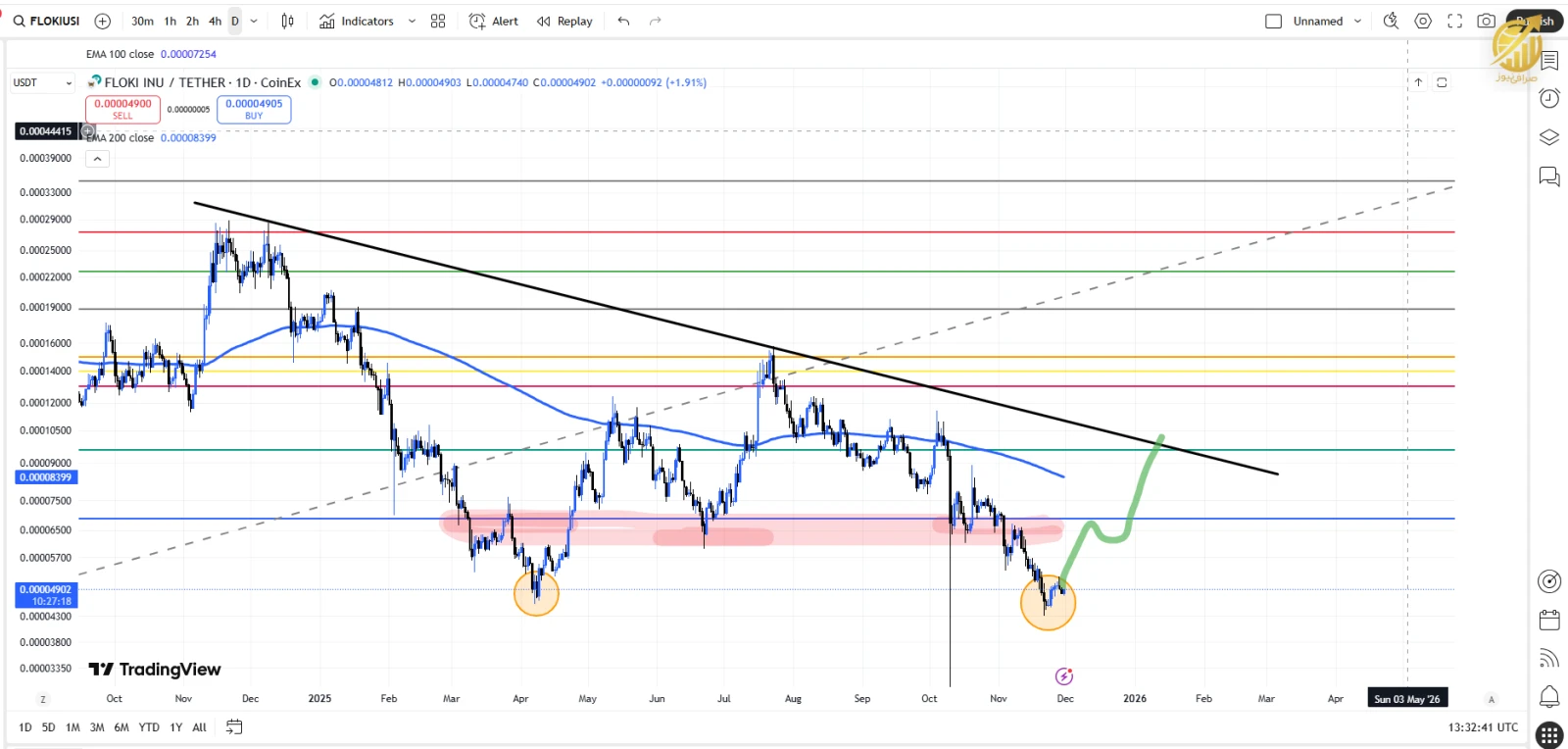The width and height of the screenshot is (1568, 749).
Task: Select the 4h timeframe
Action: [215, 21]
